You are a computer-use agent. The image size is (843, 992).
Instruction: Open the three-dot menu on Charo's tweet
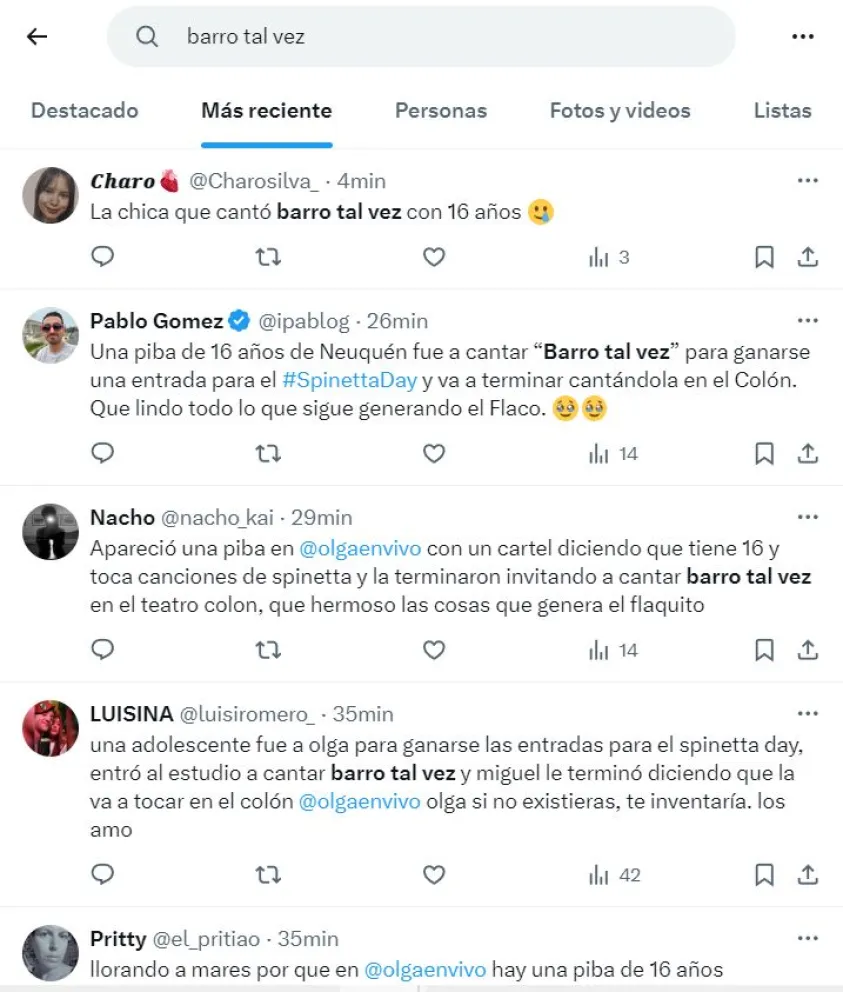(x=808, y=181)
